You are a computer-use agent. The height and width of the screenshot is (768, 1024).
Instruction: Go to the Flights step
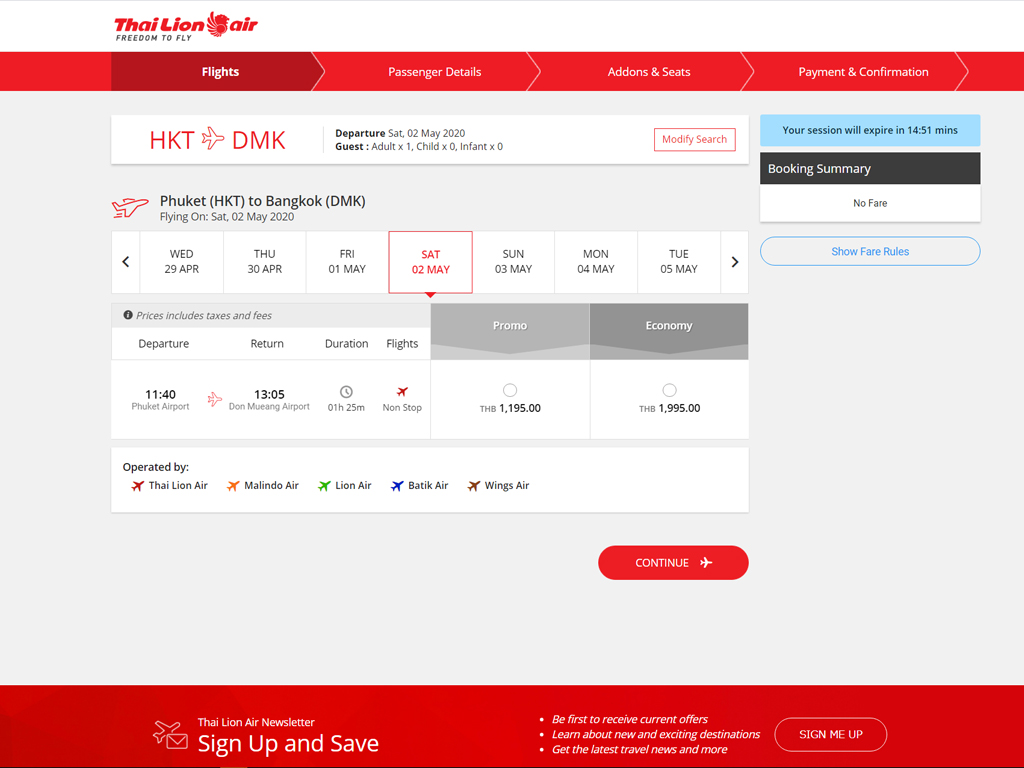pyautogui.click(x=220, y=72)
